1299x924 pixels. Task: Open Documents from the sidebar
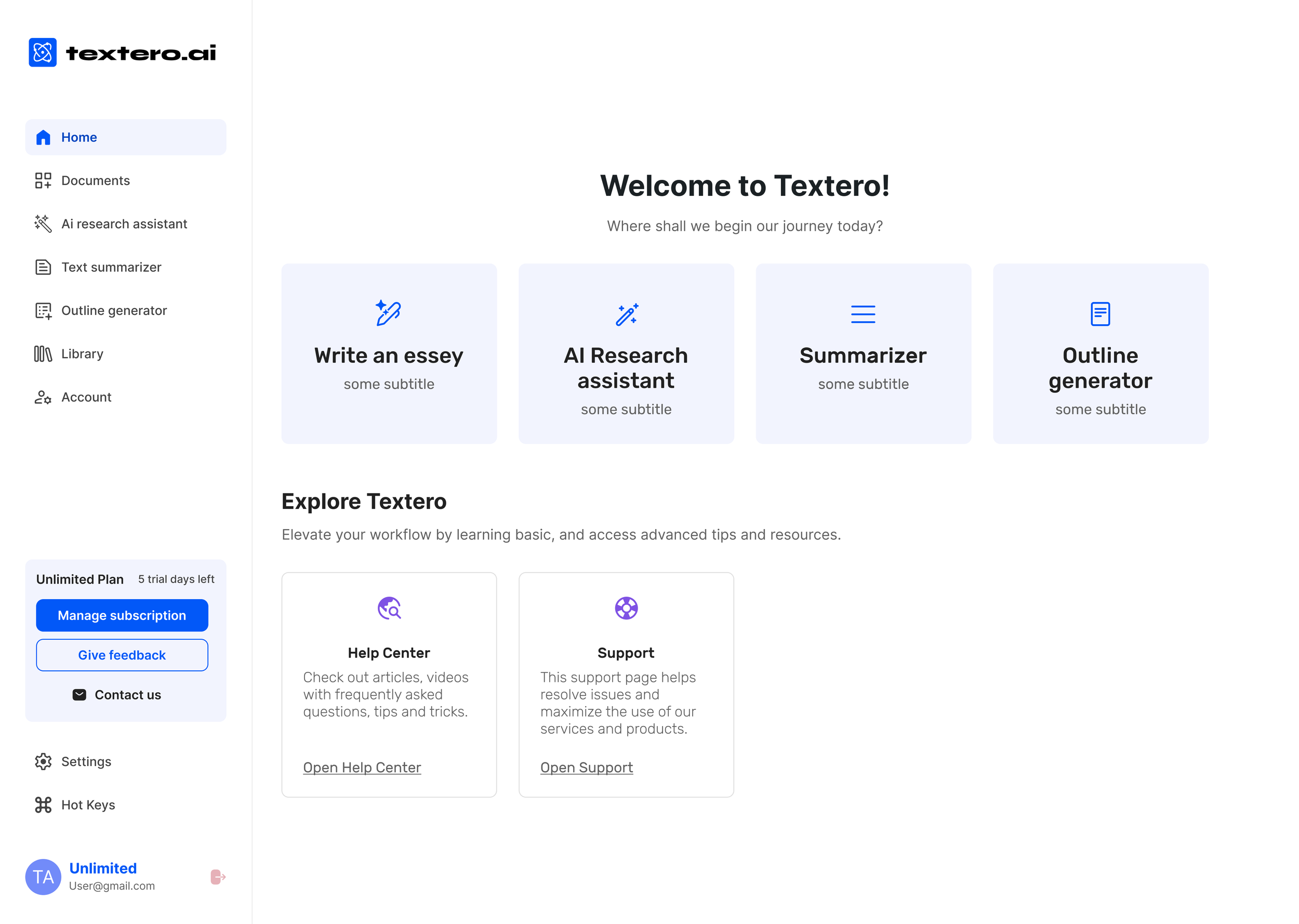[x=95, y=180]
